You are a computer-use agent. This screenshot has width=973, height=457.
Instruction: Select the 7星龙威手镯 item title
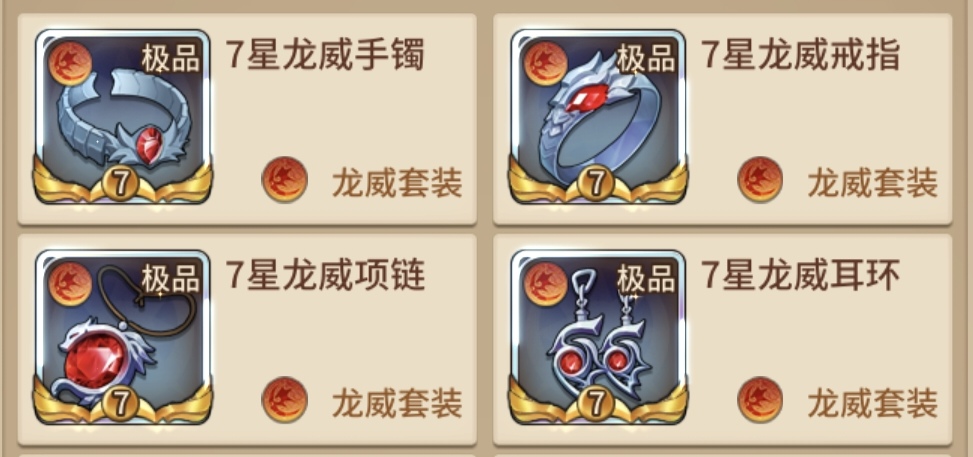point(325,55)
